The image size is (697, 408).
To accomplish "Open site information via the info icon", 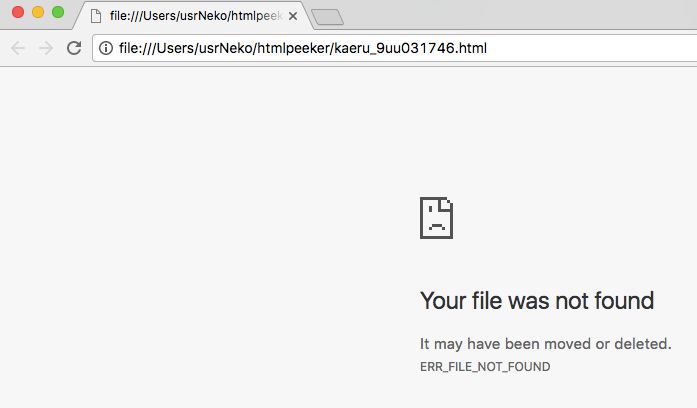I will pos(106,48).
